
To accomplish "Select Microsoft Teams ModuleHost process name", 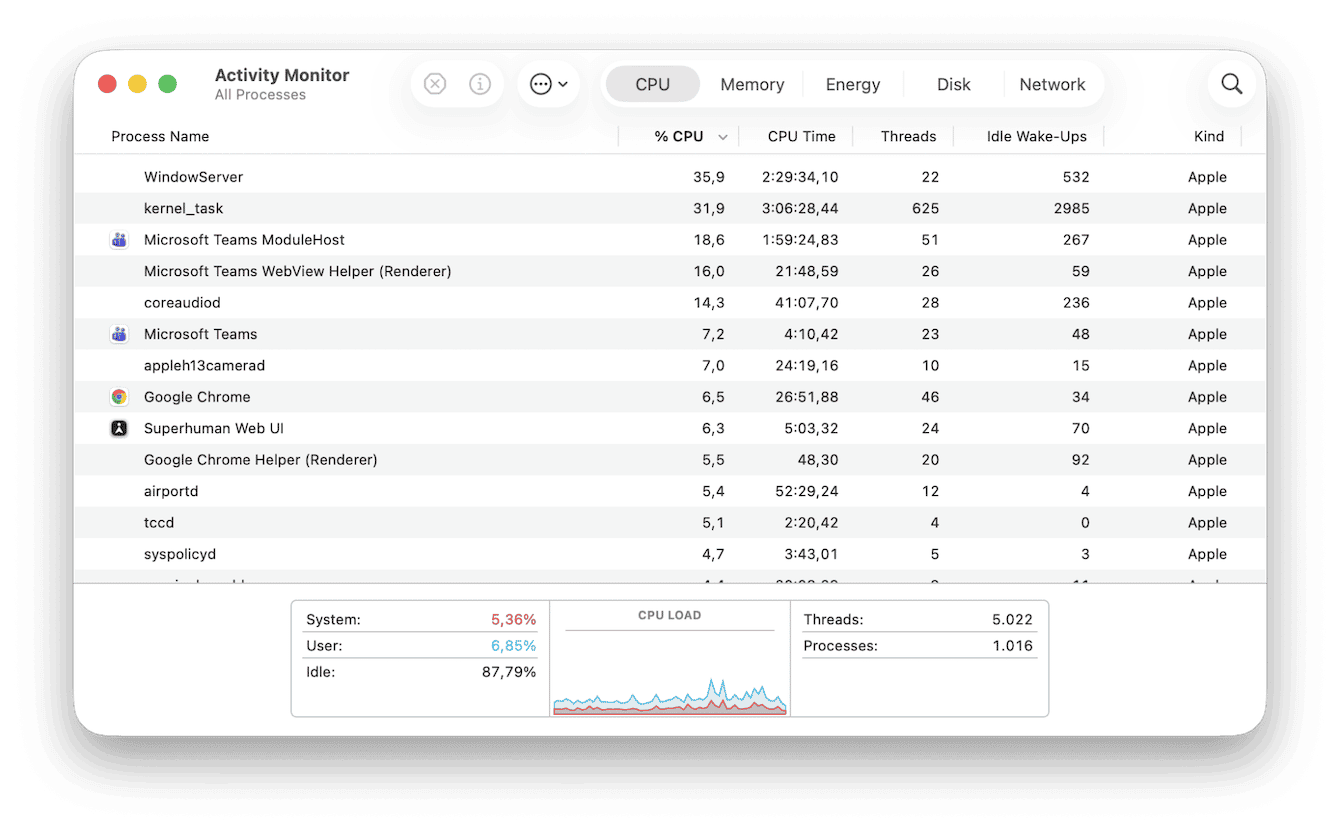I will click(244, 240).
